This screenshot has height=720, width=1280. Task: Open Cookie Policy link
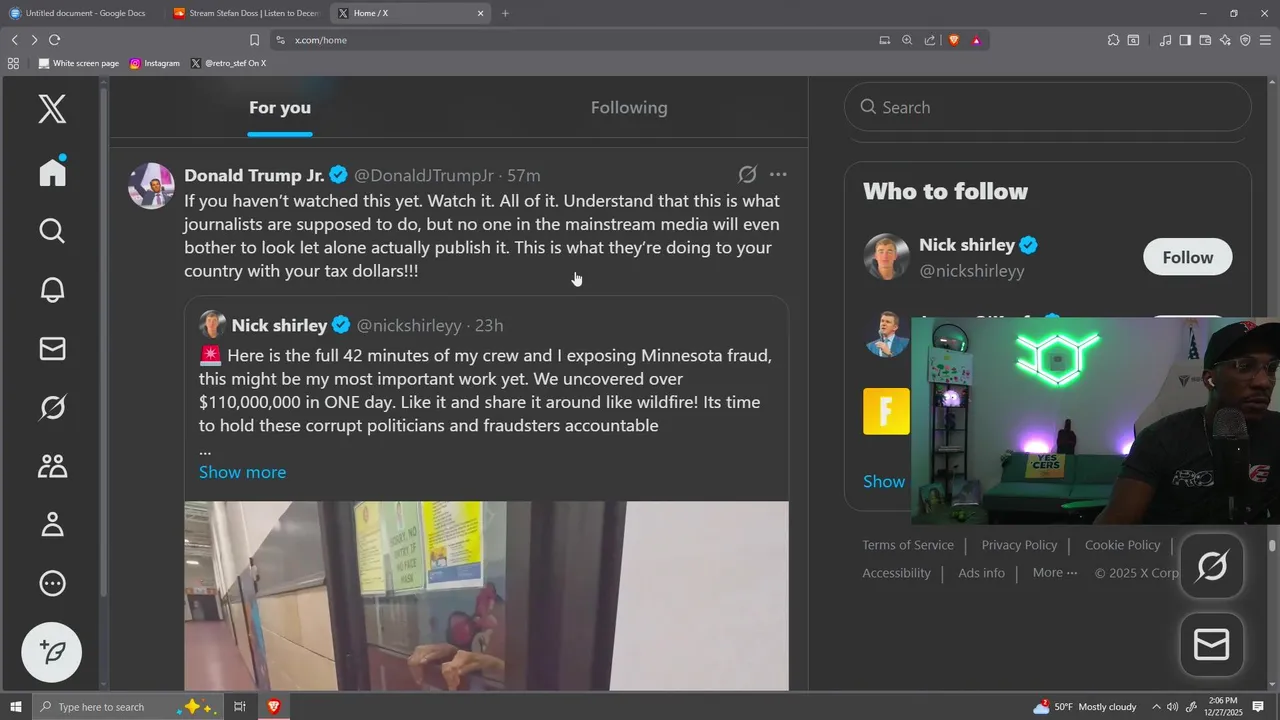click(1122, 545)
